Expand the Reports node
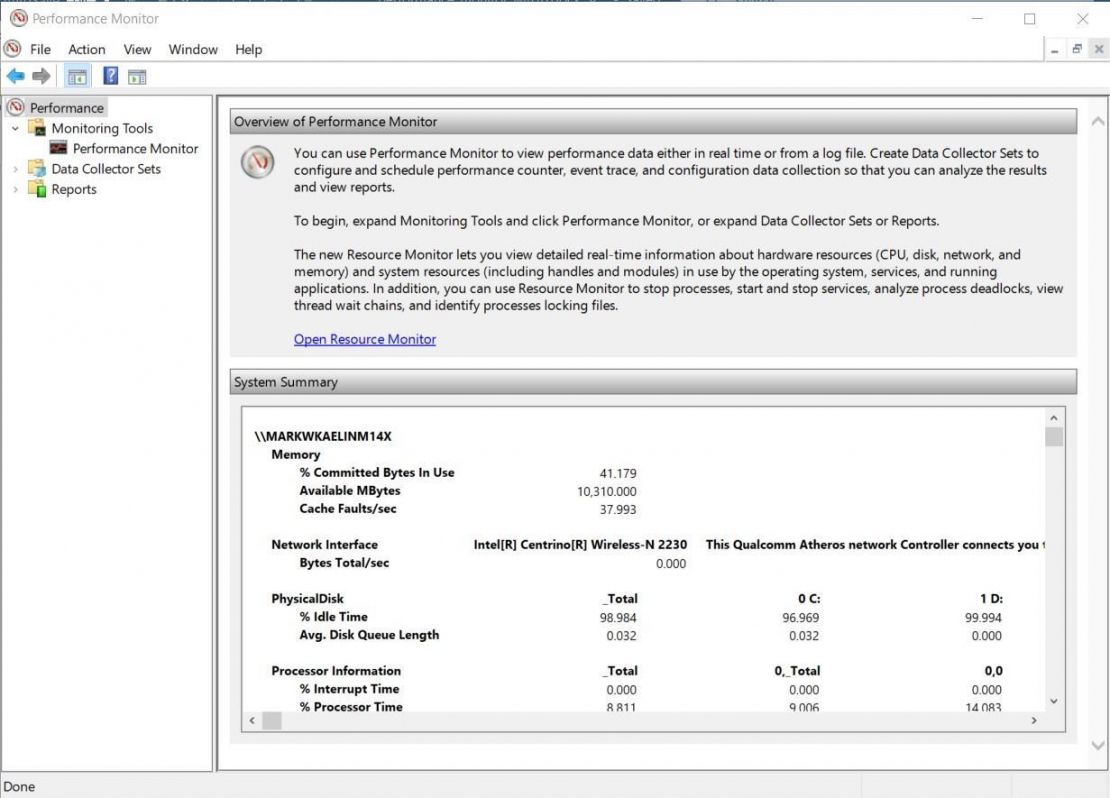This screenshot has width=1110, height=798. (14, 189)
